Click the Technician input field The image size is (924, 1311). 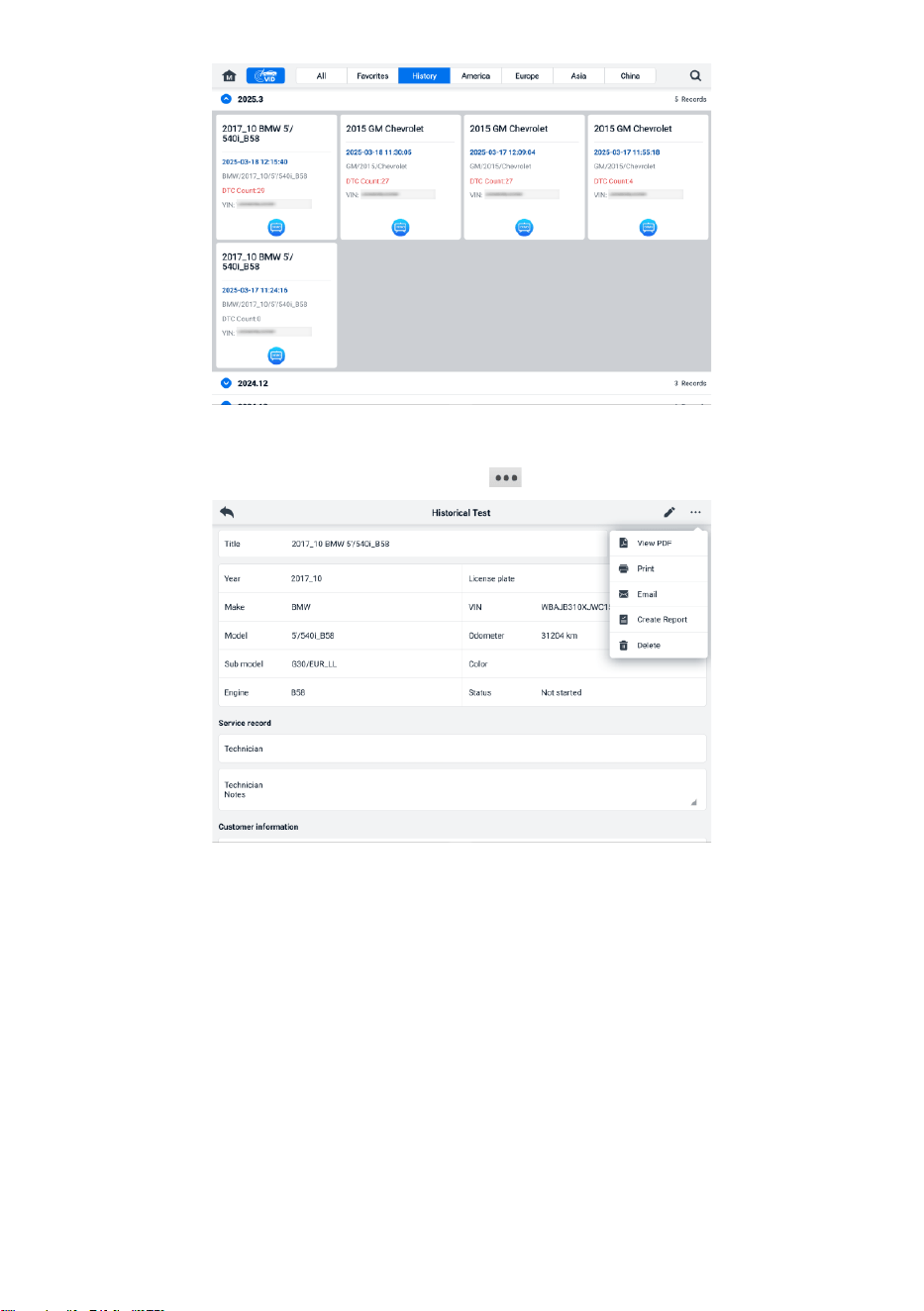pyautogui.click(x=462, y=749)
